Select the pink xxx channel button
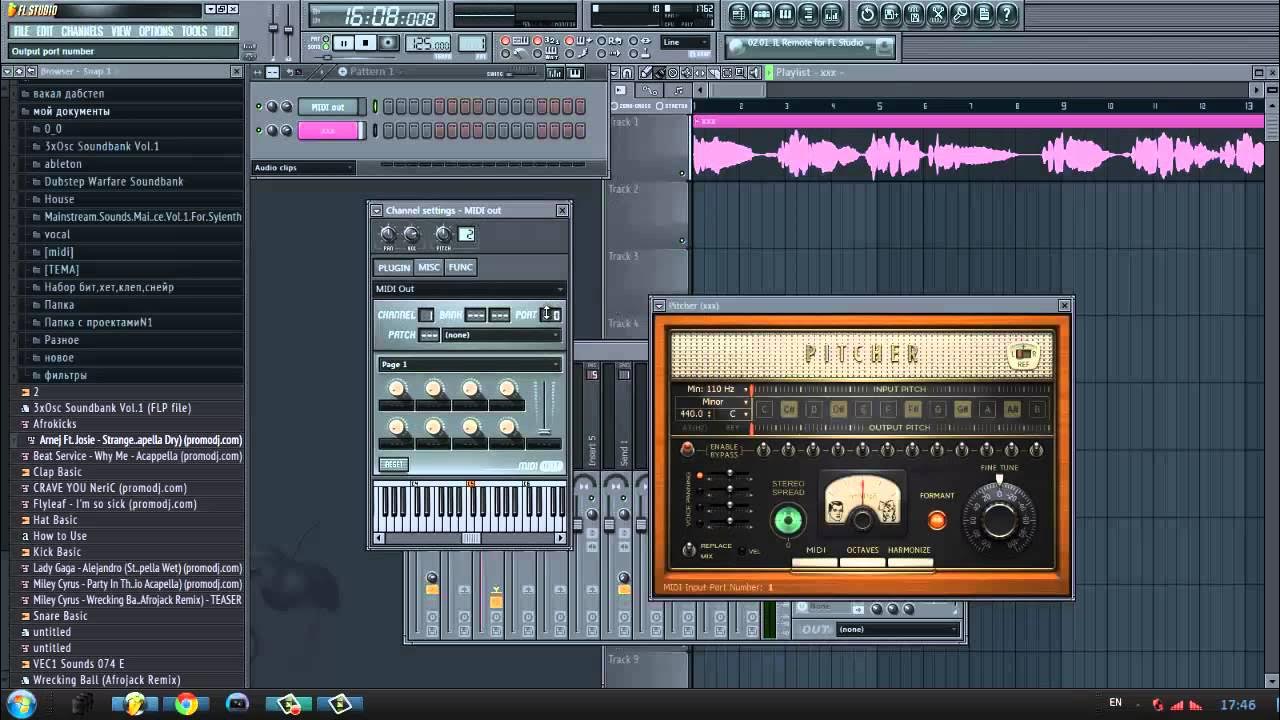 click(328, 131)
